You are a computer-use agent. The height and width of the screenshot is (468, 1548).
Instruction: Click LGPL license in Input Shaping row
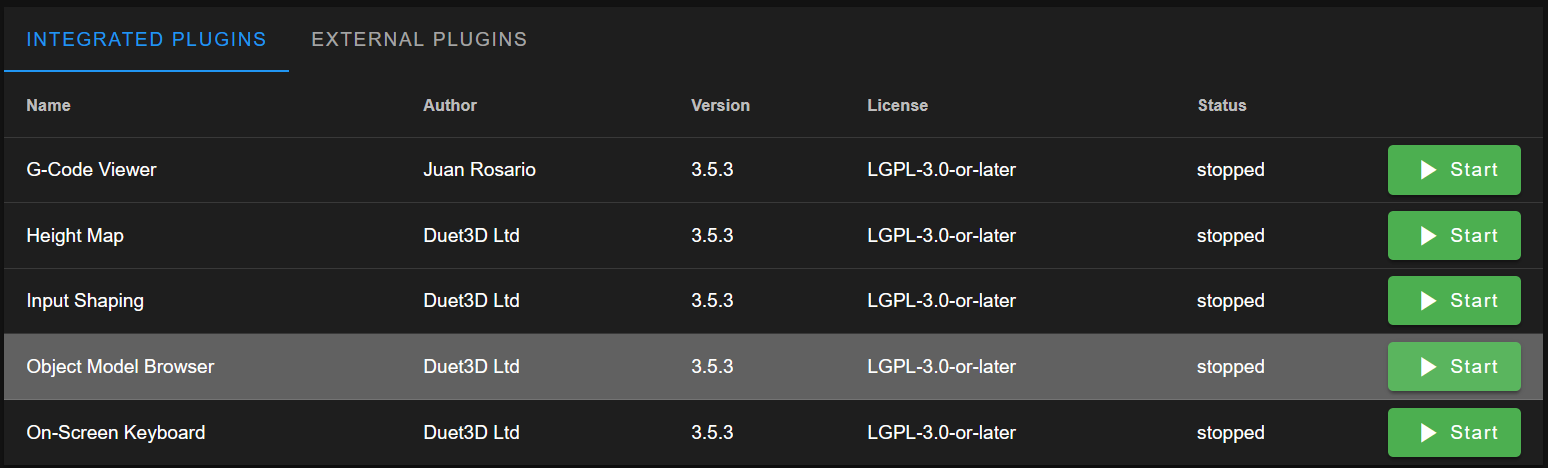point(941,301)
